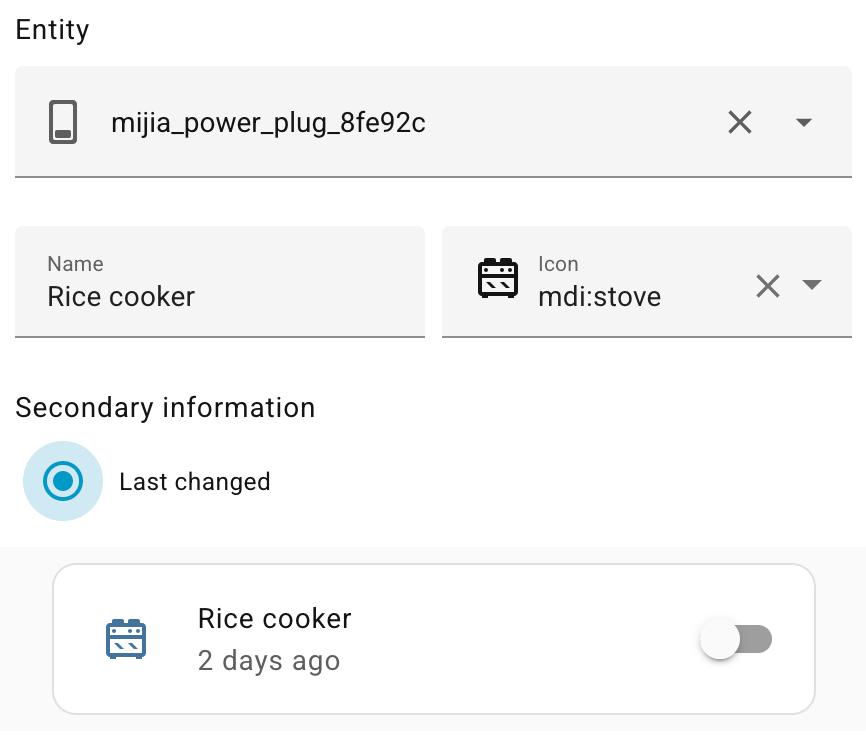Open the Icon picker dropdown arrow
Screen dimensions: 866x741
[x=812, y=285]
